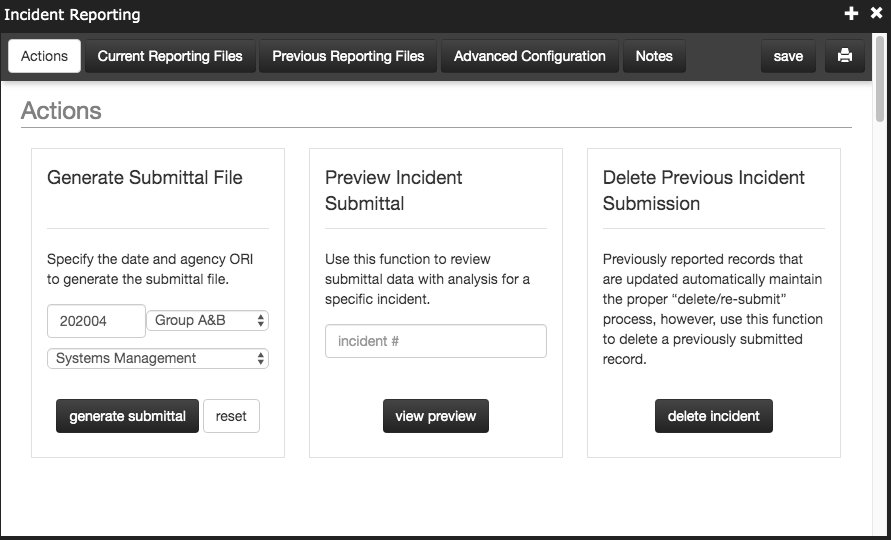891x540 pixels.
Task: Open the Advanced Configuration tab
Action: tap(530, 56)
